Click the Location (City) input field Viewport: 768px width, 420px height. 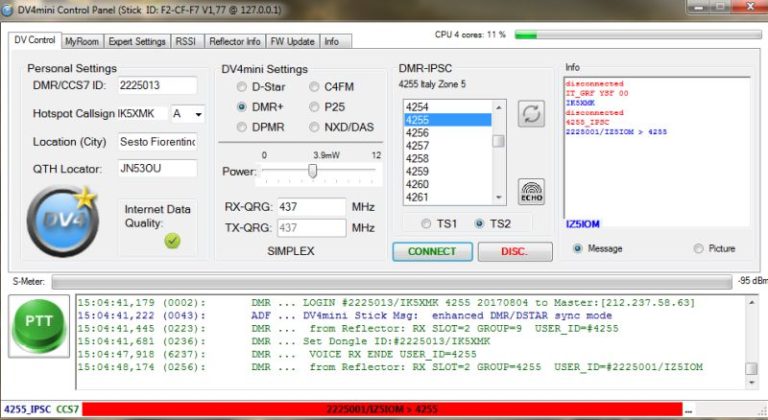point(157,142)
